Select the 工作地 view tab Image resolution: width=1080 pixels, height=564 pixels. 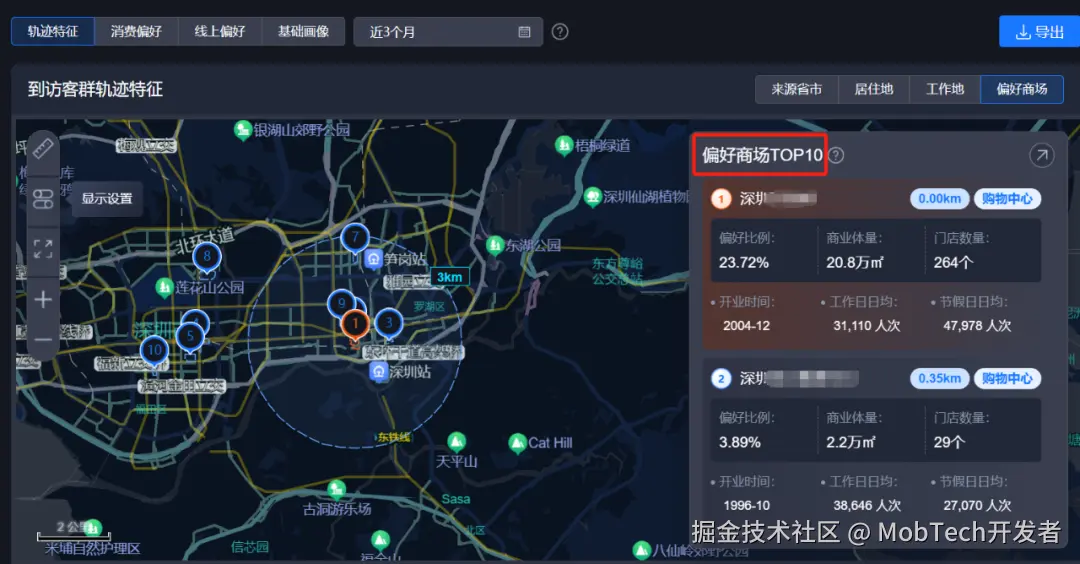[945, 90]
